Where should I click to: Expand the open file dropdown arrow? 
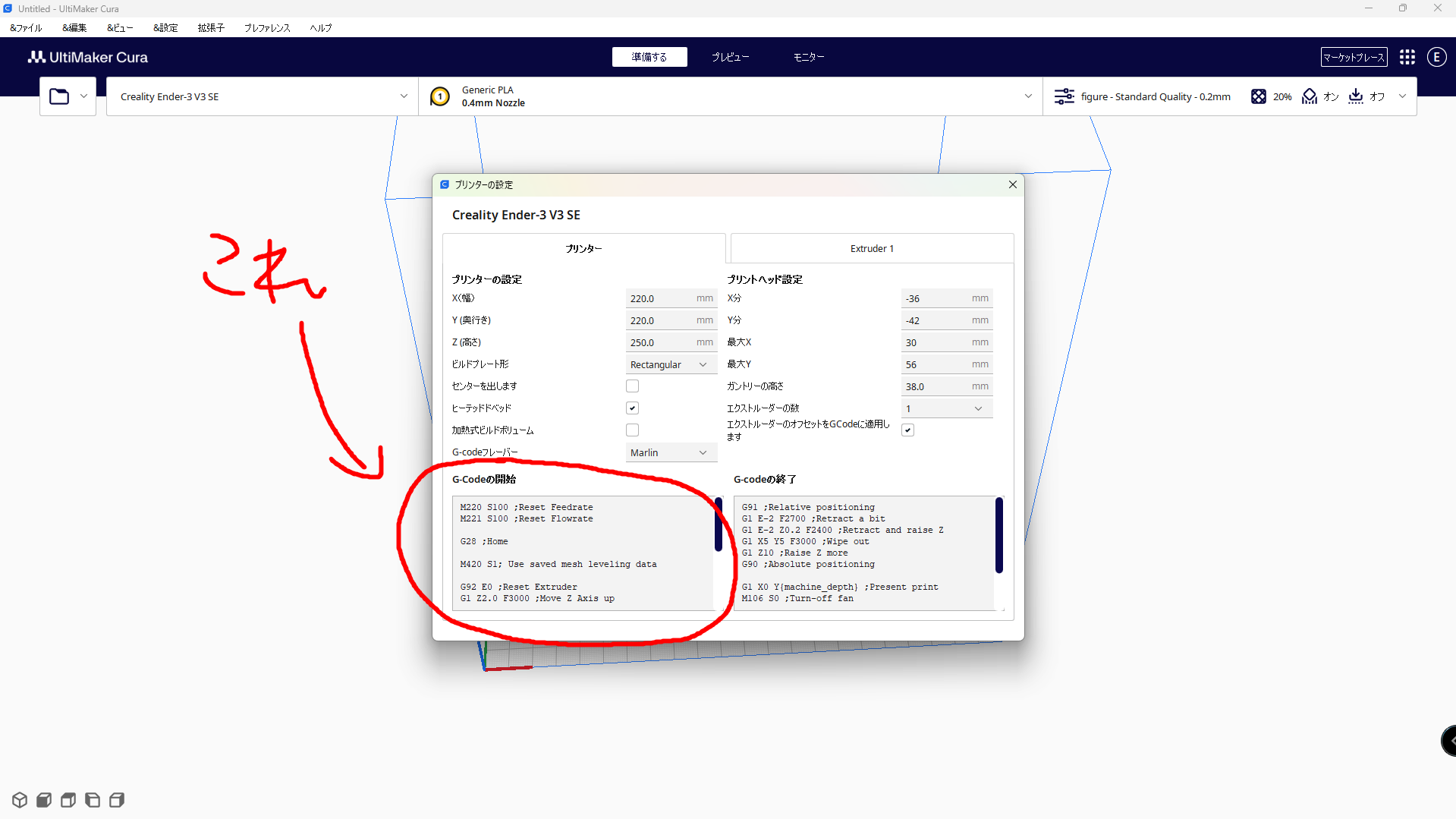[x=83, y=96]
